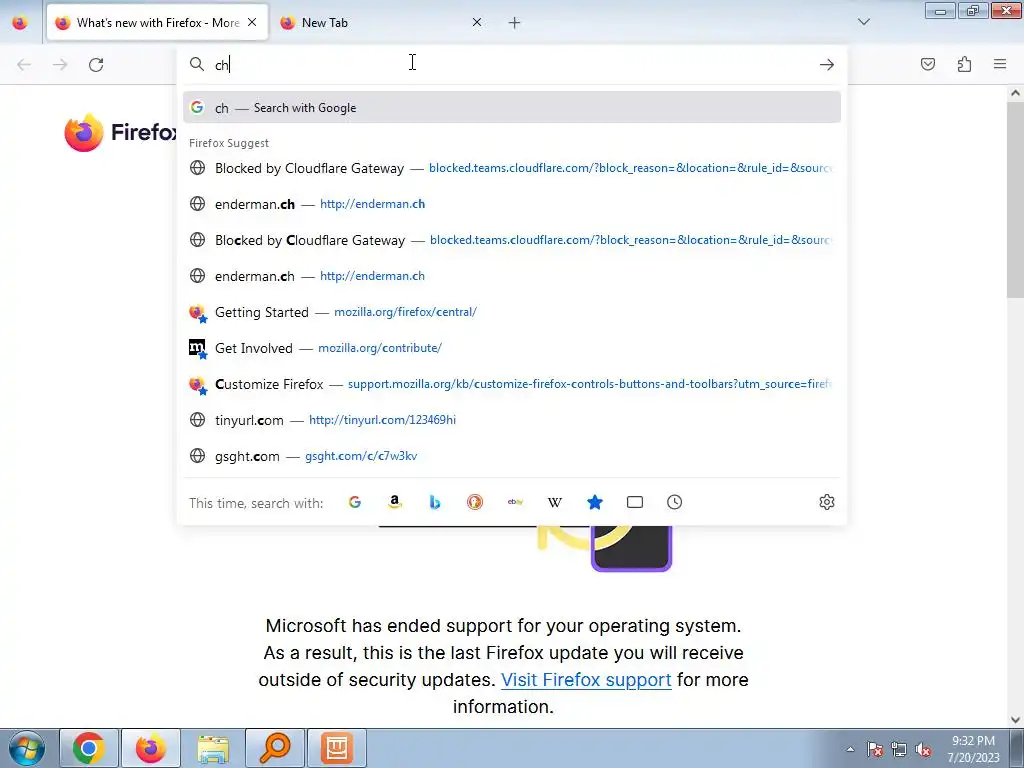Viewport: 1024px width, 768px height.
Task: Select the Customize Firefox suggestion
Action: tap(511, 384)
